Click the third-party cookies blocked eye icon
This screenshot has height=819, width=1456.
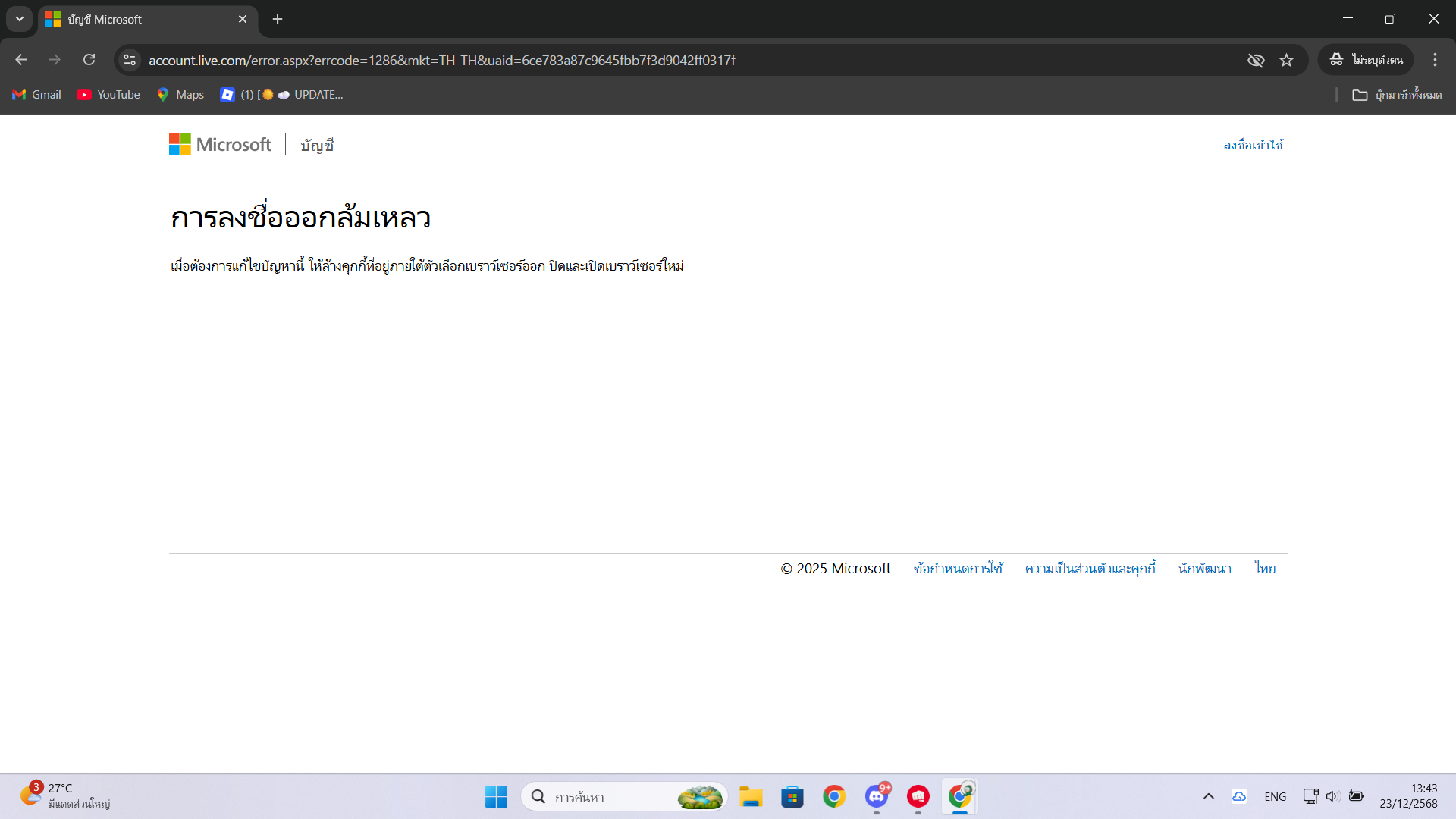1256,60
